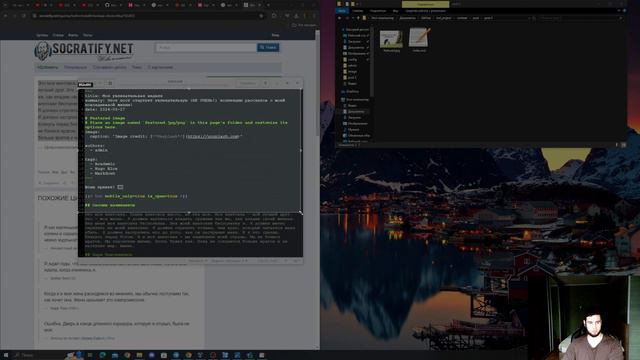Viewport: 640px width, 360px height.
Task: Click the content segment in Explorer address bar
Action: coord(462,18)
